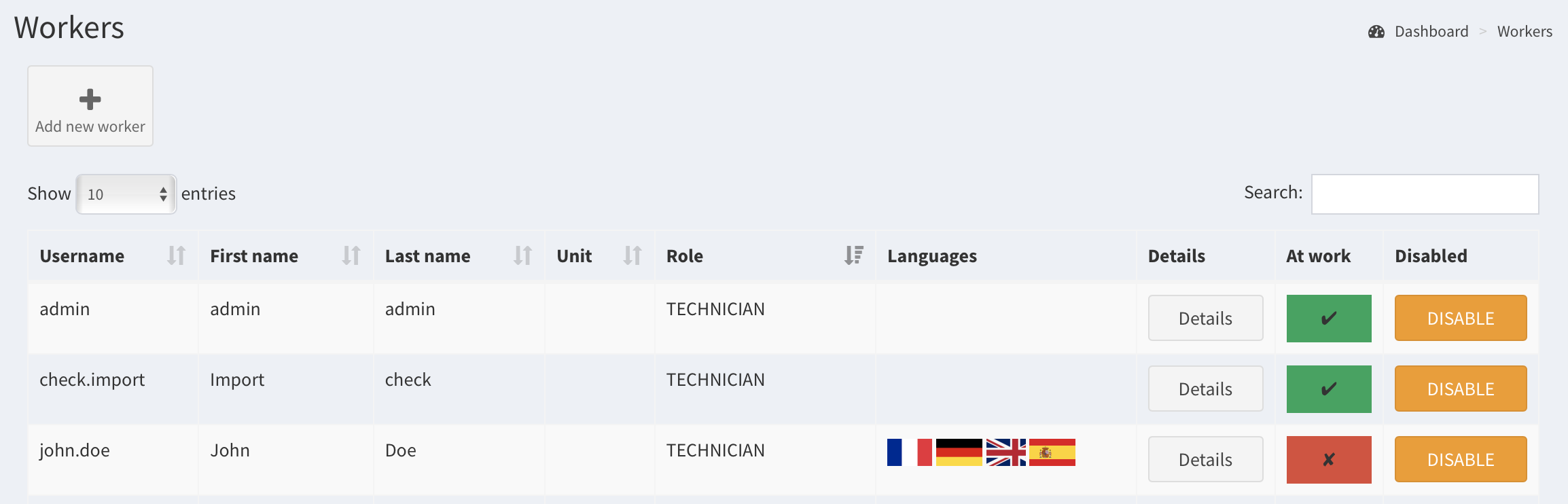Click the German flag for john.doe
Screen dimensions: 1568x504
959,452
